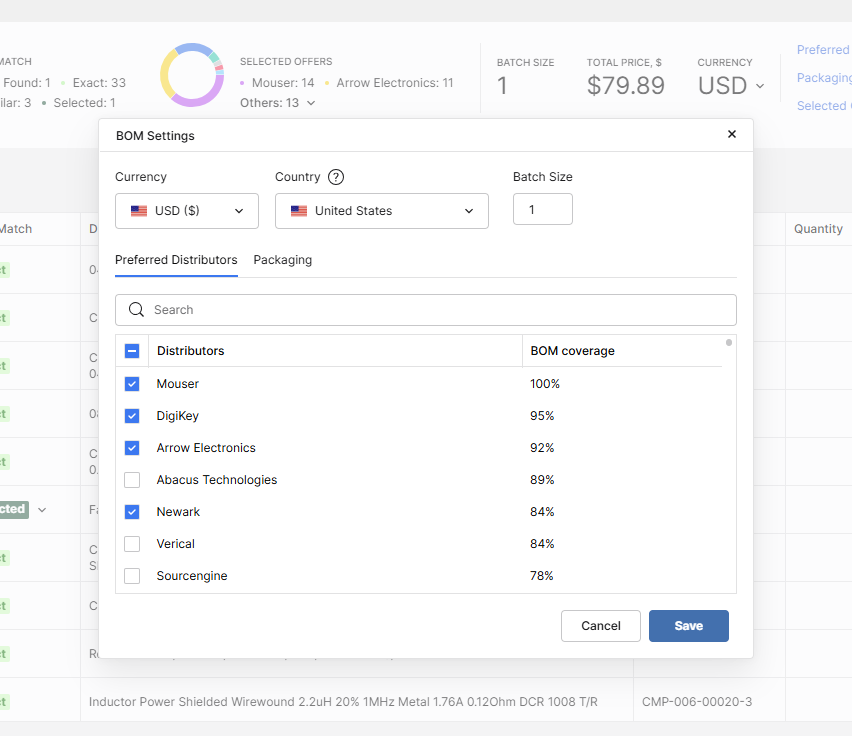Click the Save button

(x=688, y=626)
